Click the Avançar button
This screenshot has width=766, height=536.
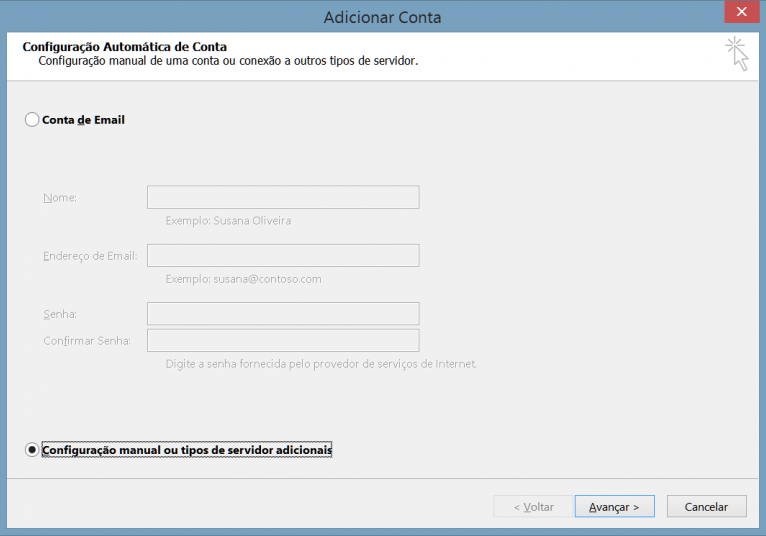pos(614,507)
